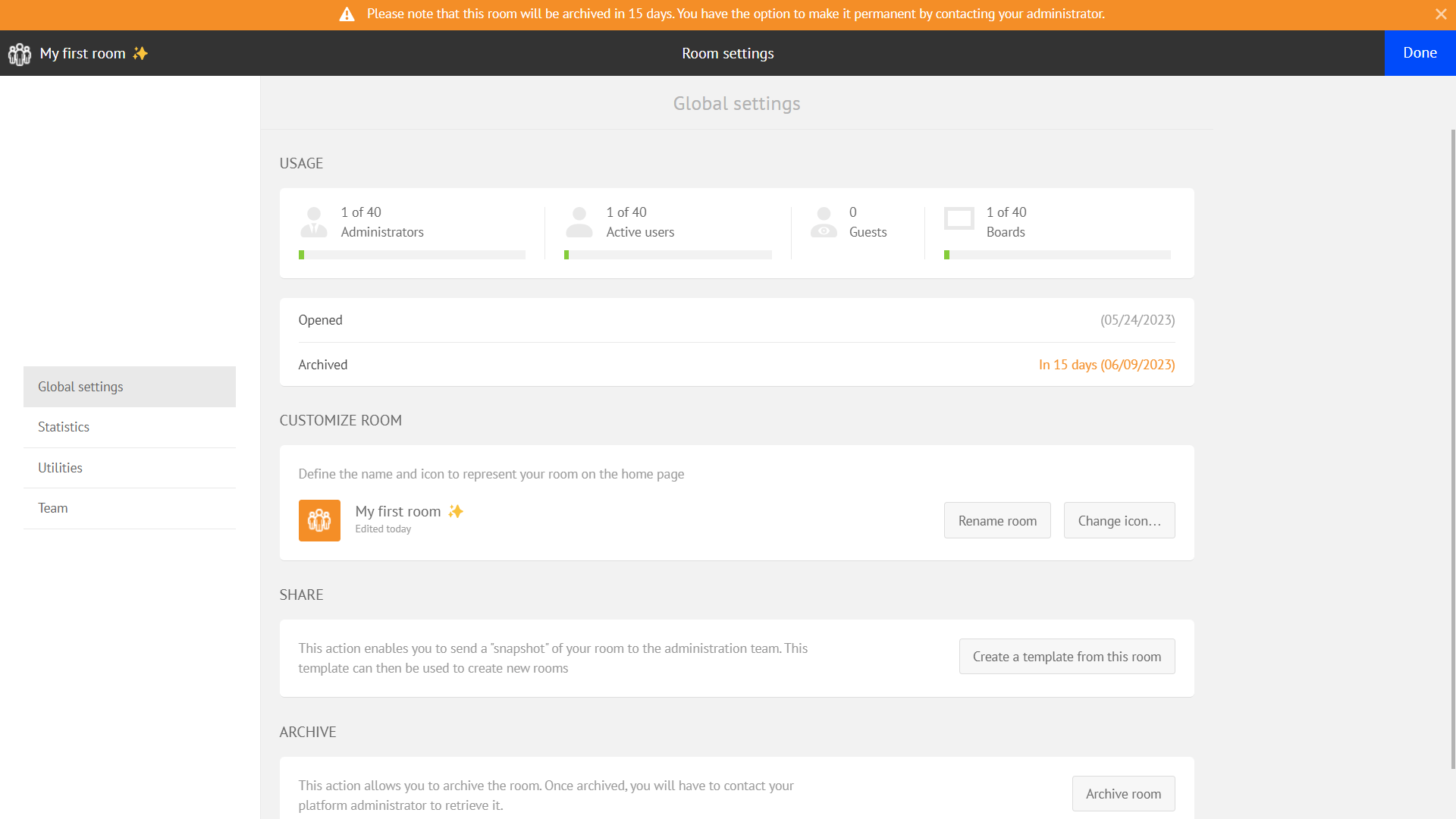
Task: Click the sparkles emoji beside header room name
Action: [140, 53]
